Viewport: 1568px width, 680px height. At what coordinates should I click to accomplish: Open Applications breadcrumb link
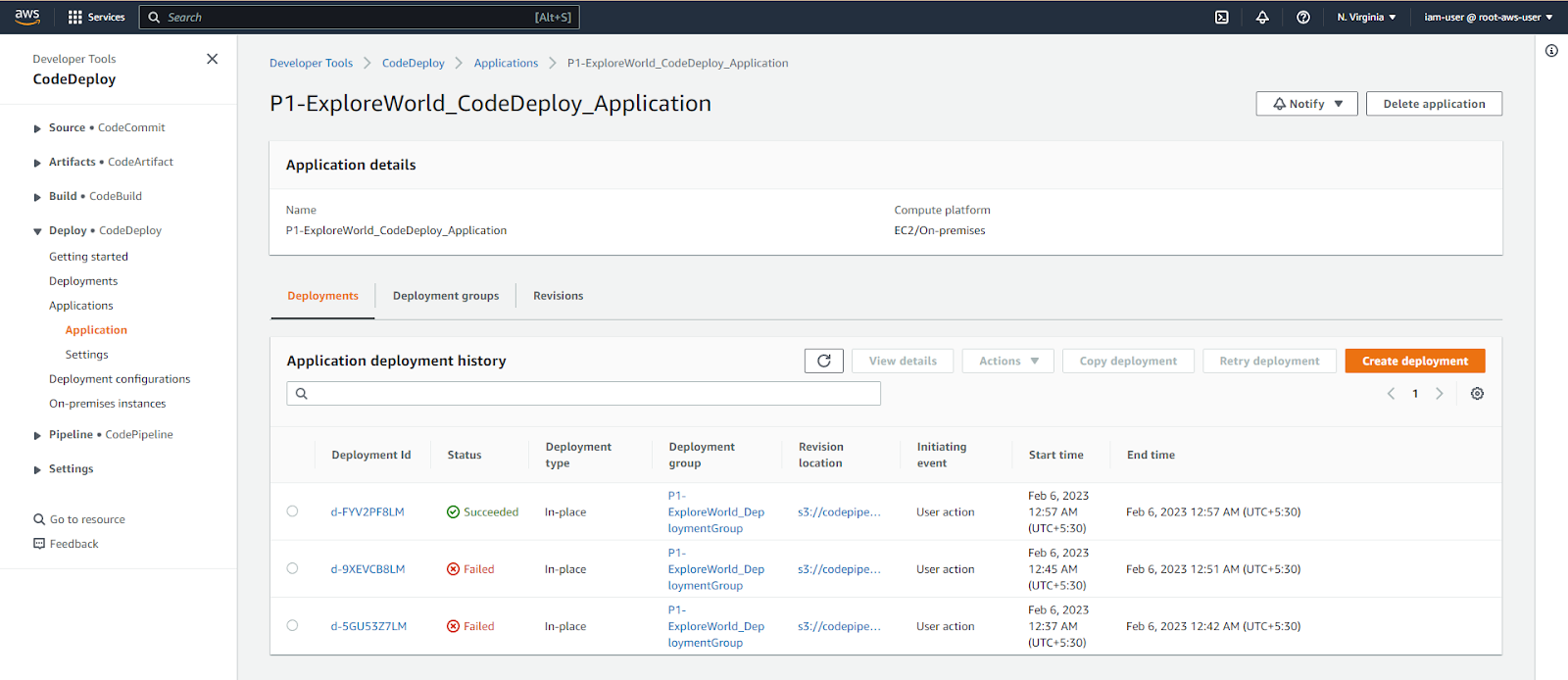coord(506,63)
